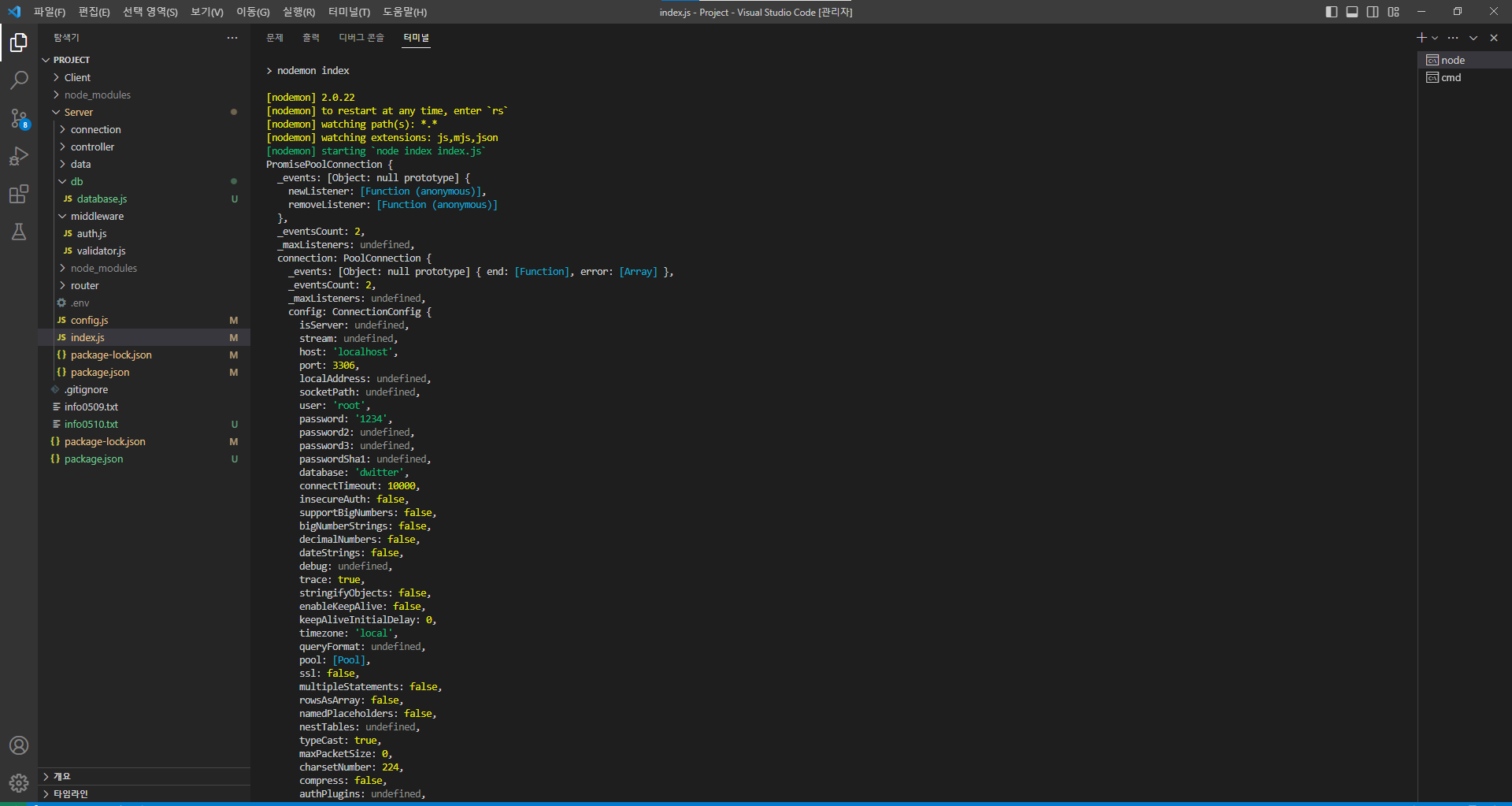
Task: Open the Accounts menu icon
Action: (x=19, y=745)
